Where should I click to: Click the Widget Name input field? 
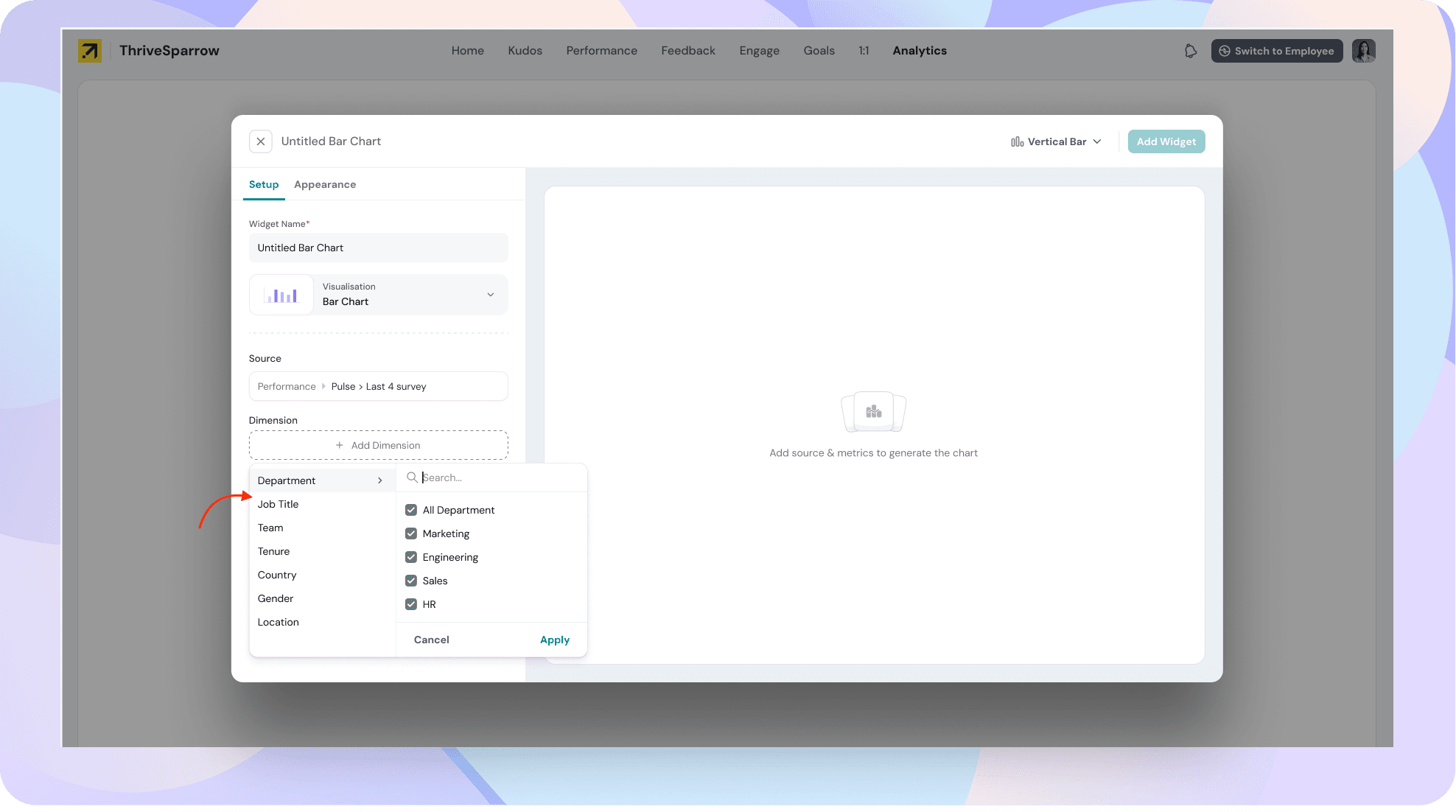coord(379,248)
